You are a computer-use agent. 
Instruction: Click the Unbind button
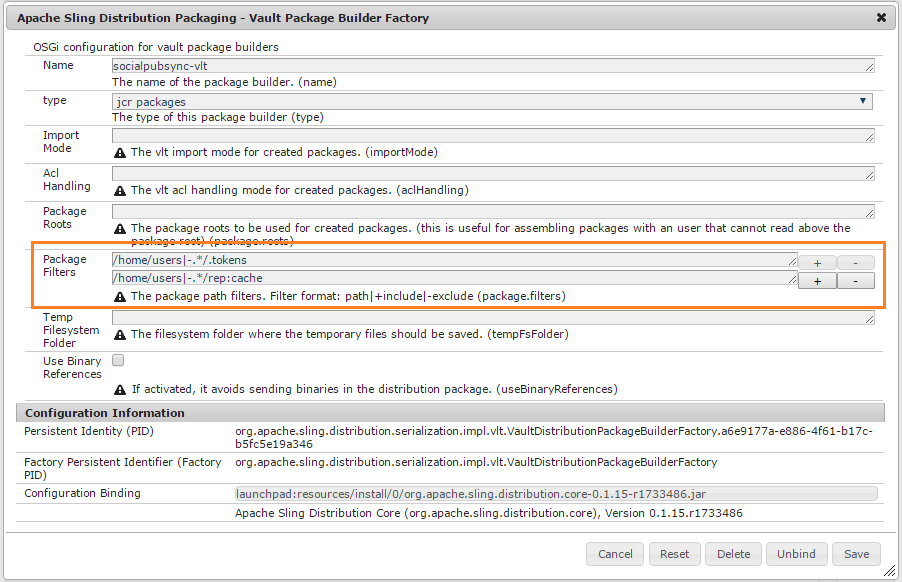point(796,554)
